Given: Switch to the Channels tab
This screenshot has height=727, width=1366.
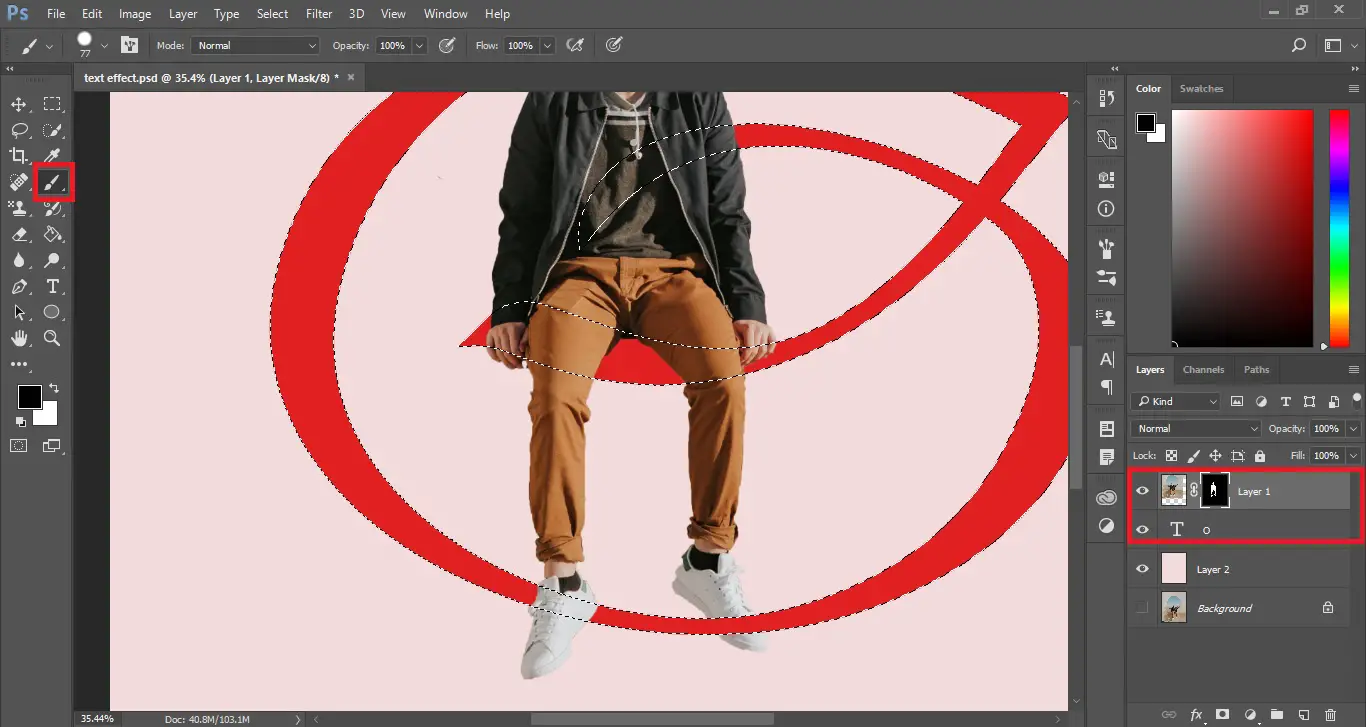Looking at the screenshot, I should 1203,369.
